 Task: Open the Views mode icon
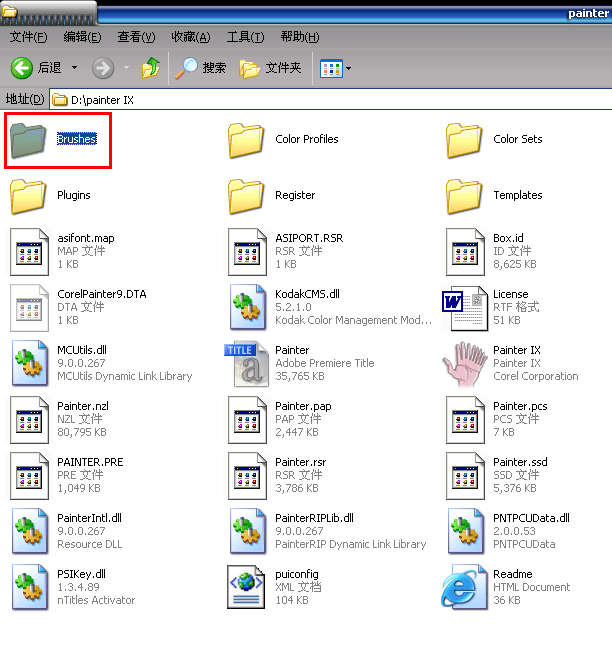[331, 69]
